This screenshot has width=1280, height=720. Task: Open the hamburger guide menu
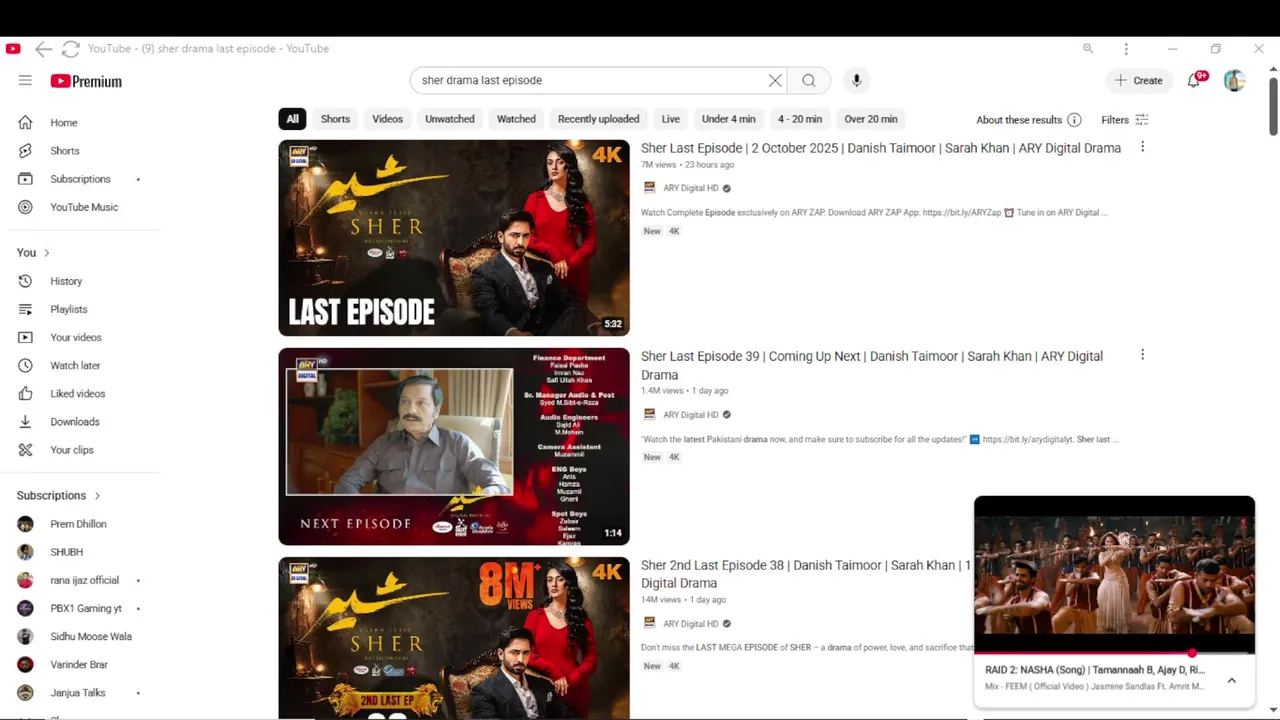(25, 81)
